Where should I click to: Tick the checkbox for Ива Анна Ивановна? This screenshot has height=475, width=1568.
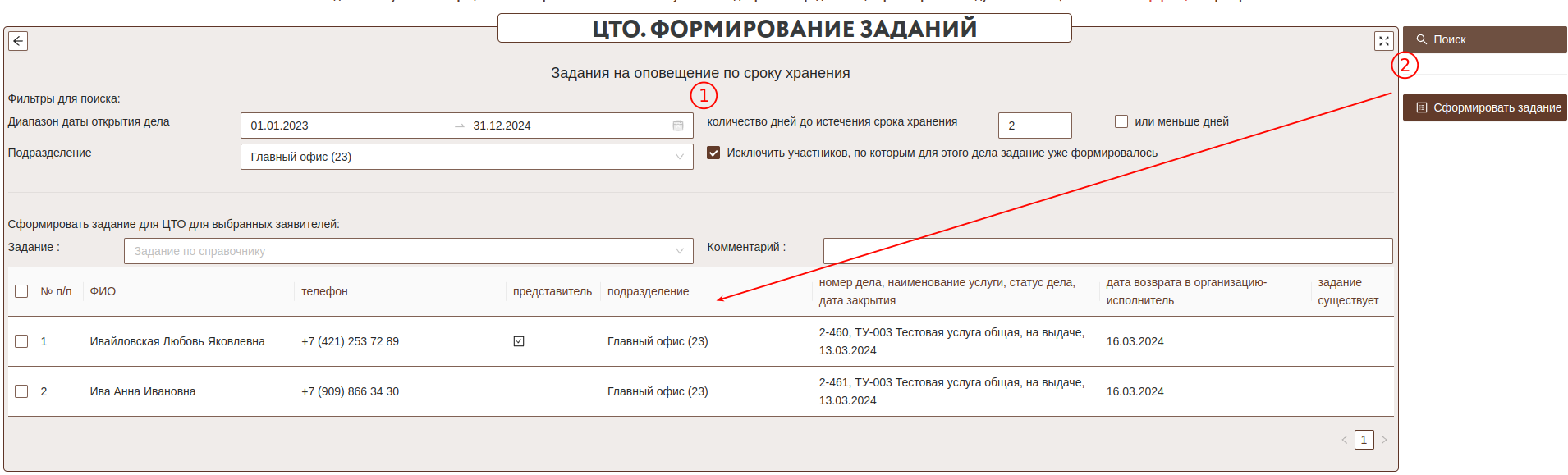21,391
